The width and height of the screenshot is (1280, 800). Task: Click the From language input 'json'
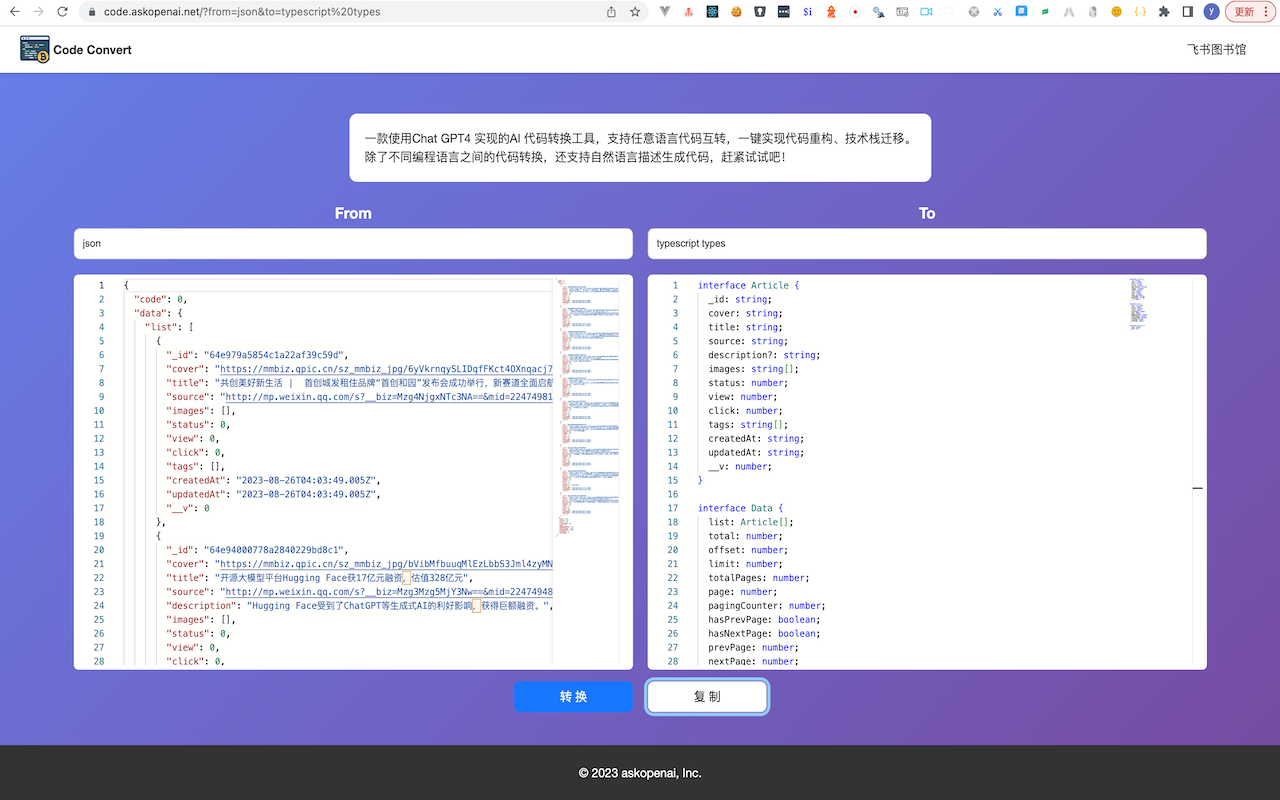pos(353,243)
